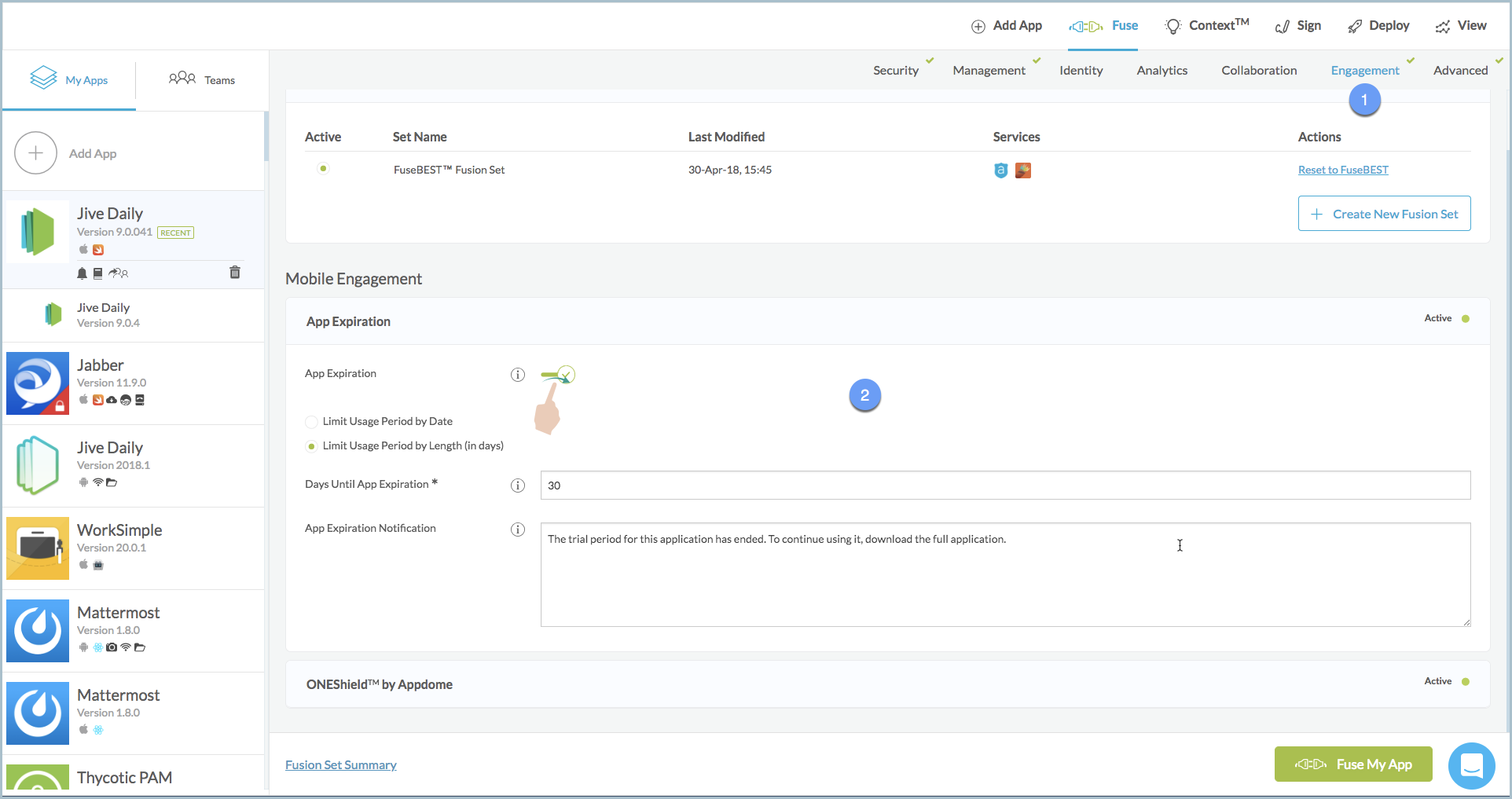Delete Jive Daily with the trash icon
Viewport: 1512px width, 799px height.
[x=235, y=272]
